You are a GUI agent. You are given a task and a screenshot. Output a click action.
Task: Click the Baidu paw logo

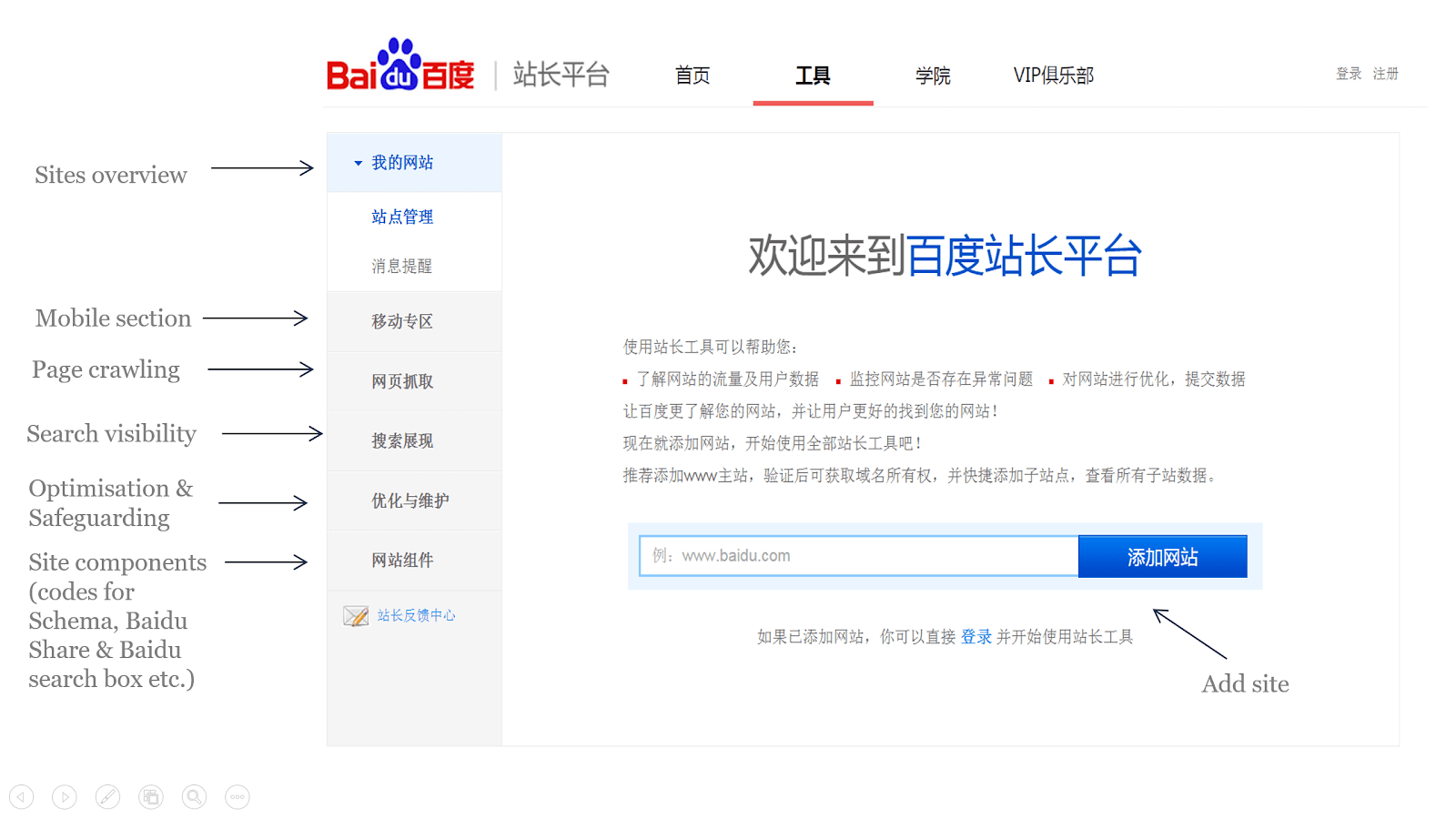(400, 64)
